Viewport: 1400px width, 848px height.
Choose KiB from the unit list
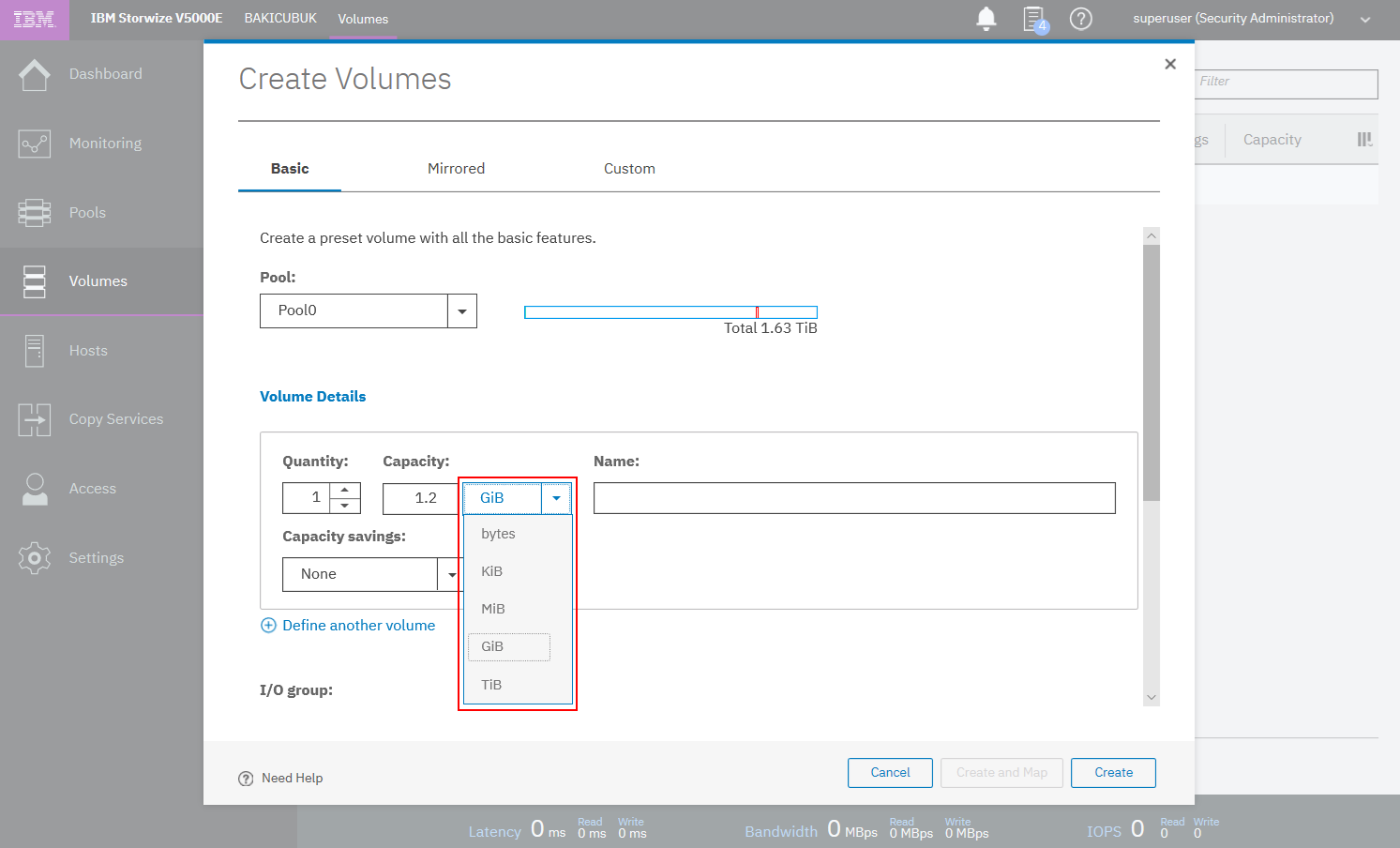(x=491, y=571)
